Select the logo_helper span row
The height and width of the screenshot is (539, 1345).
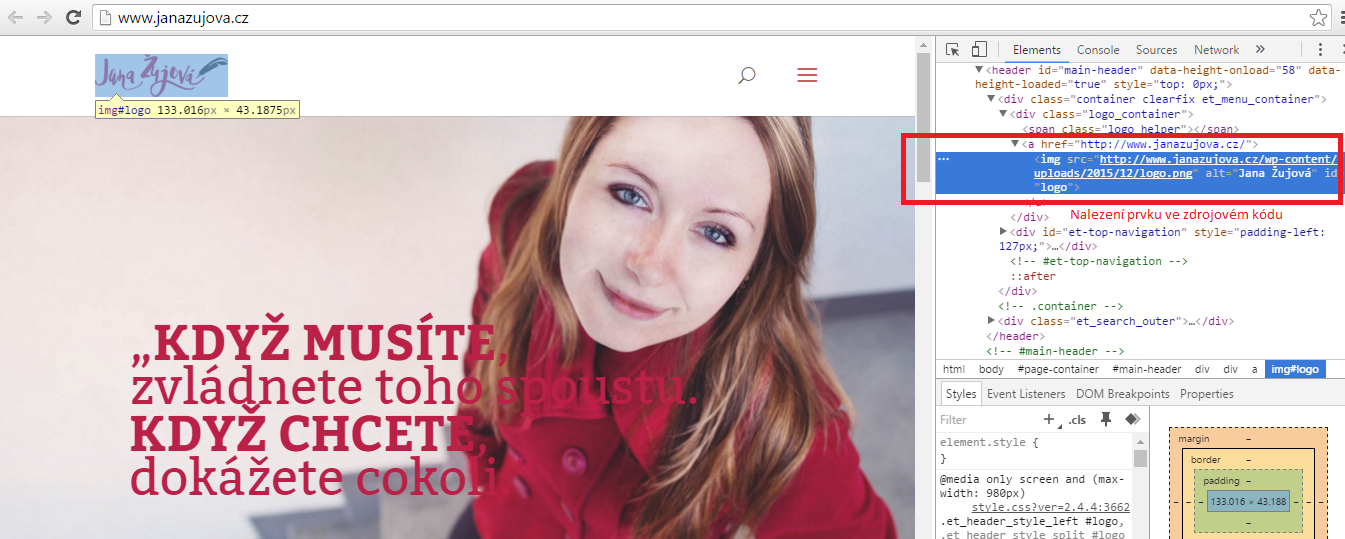click(x=1130, y=130)
